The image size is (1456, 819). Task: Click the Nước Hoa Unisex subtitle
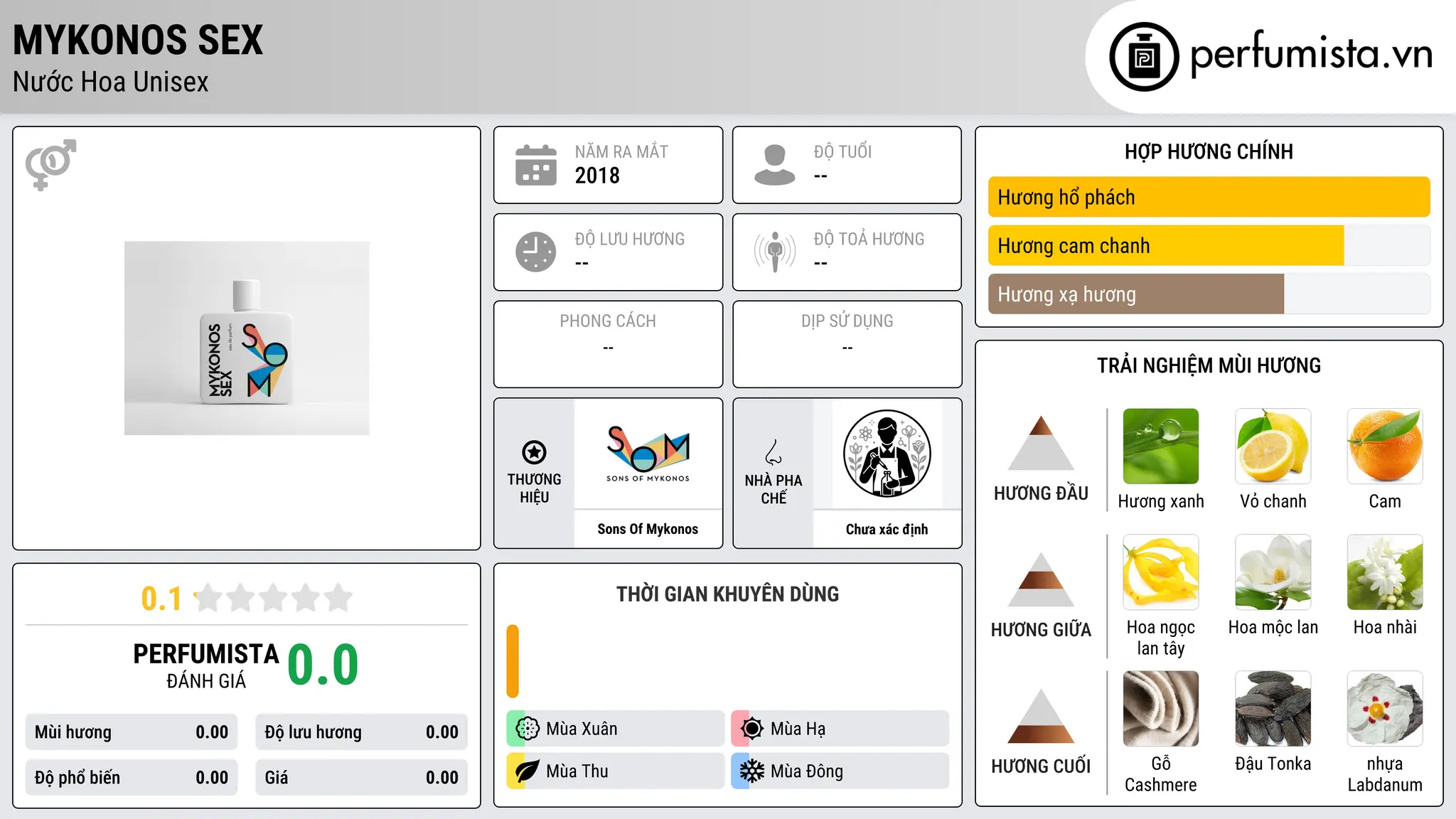tap(111, 82)
